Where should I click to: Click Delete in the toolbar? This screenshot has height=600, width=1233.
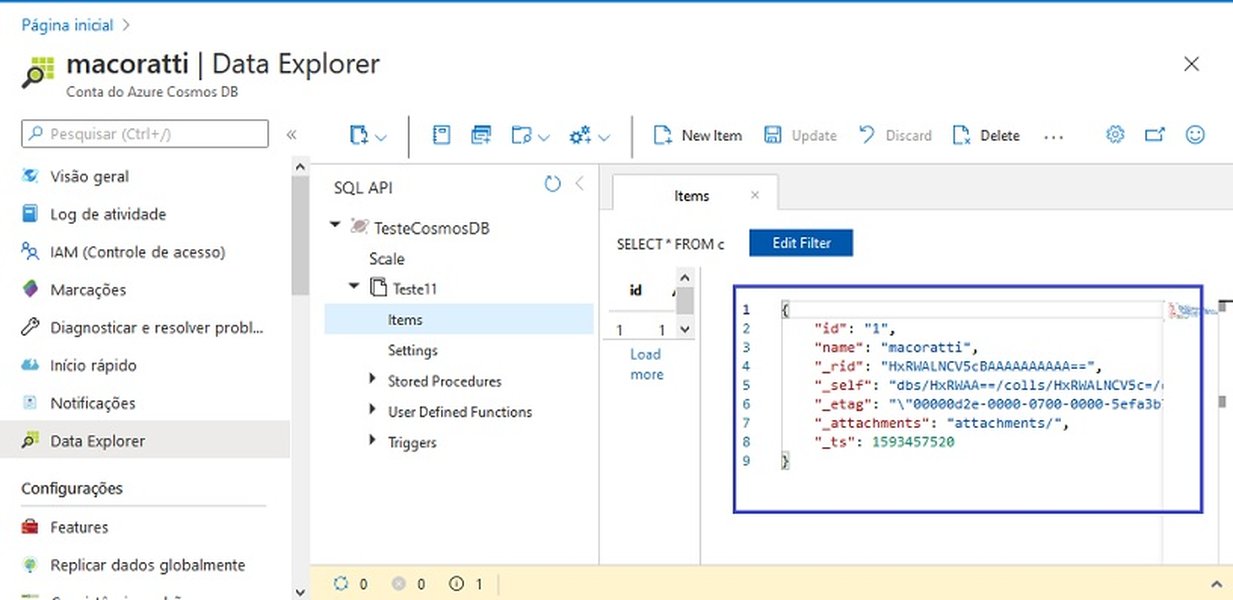coord(986,136)
